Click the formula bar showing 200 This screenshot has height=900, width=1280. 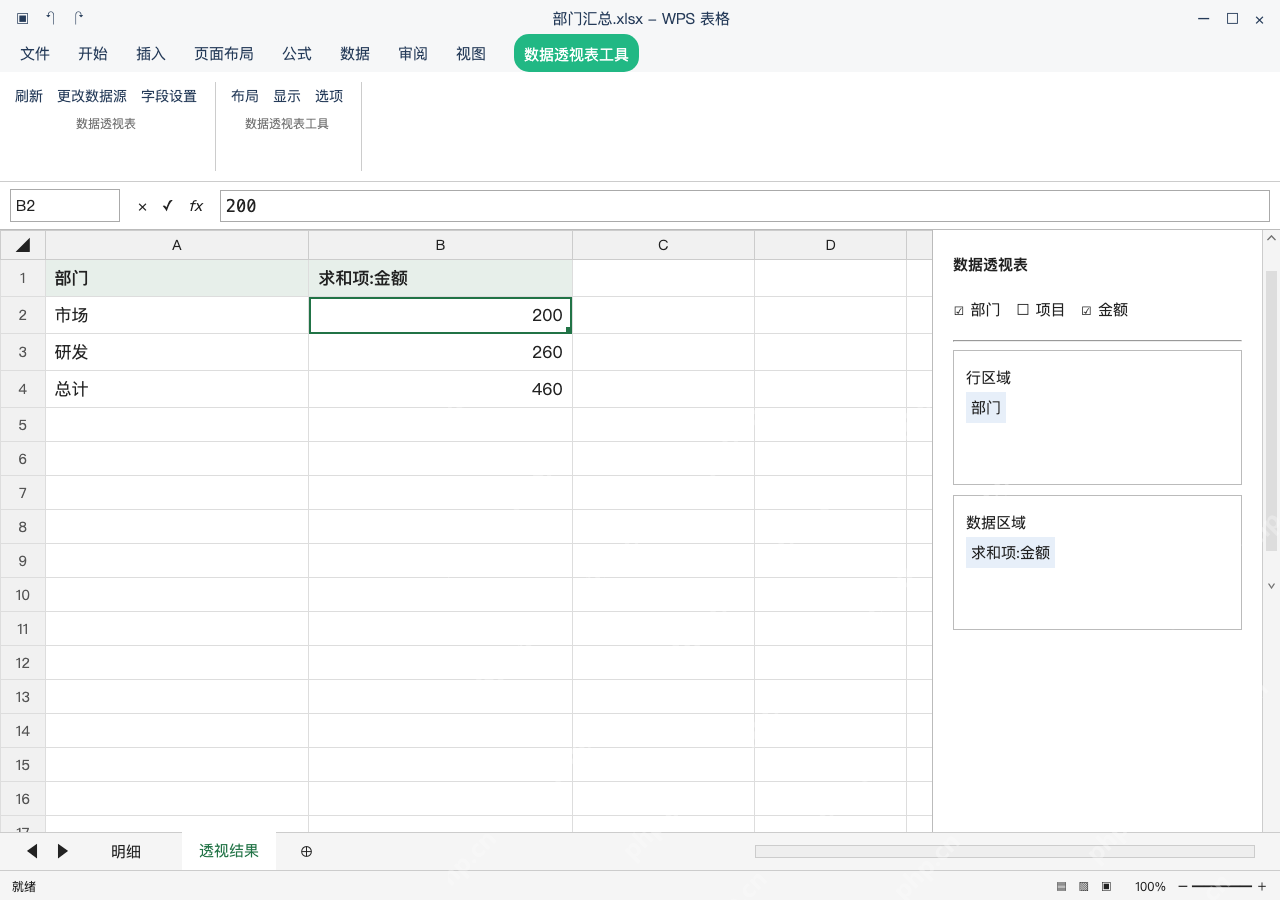point(744,206)
